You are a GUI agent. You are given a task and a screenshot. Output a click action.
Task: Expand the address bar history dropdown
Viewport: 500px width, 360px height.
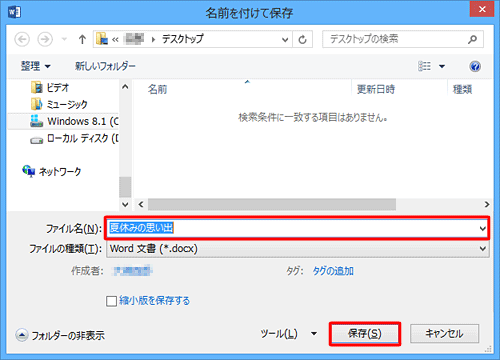point(285,40)
